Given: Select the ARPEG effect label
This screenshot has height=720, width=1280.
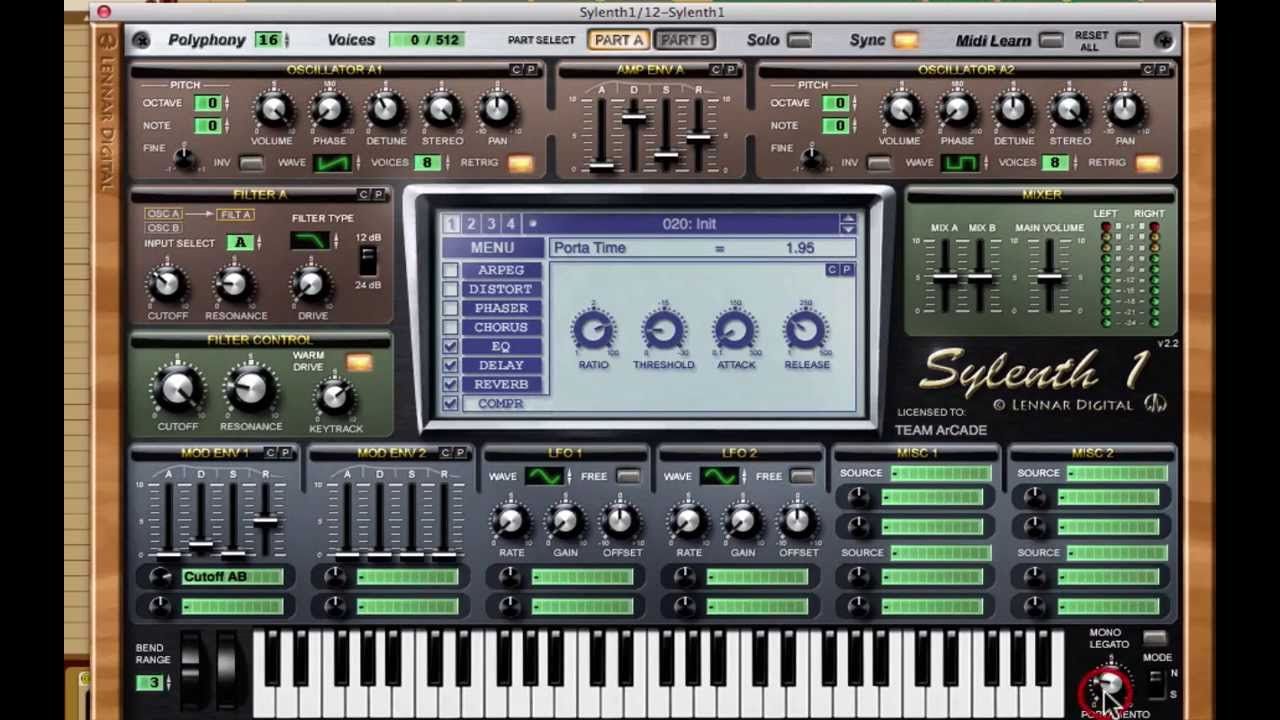Looking at the screenshot, I should (501, 270).
